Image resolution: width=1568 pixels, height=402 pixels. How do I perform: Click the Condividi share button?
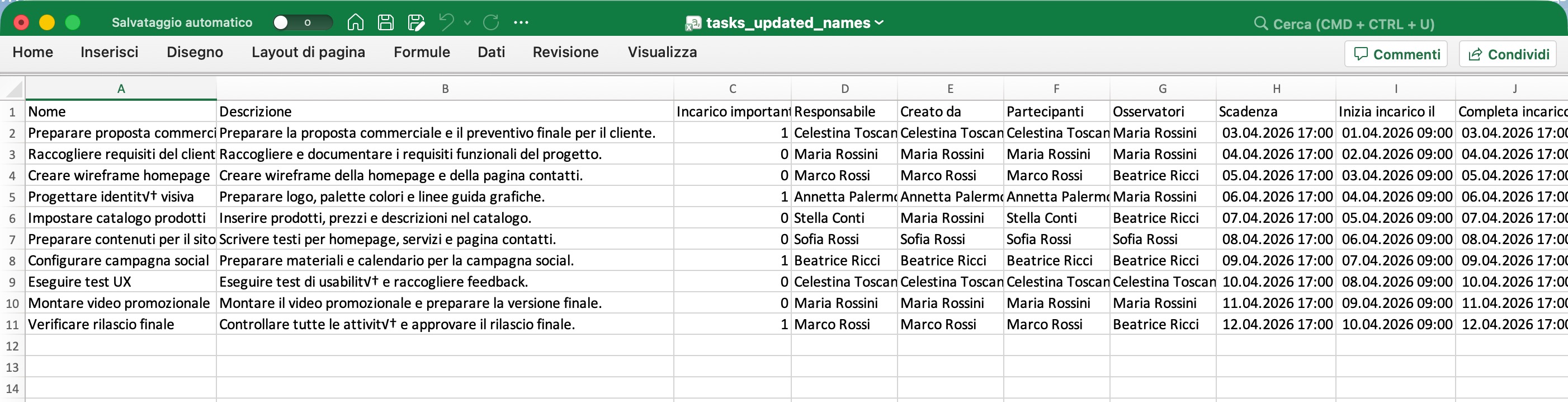point(1508,54)
